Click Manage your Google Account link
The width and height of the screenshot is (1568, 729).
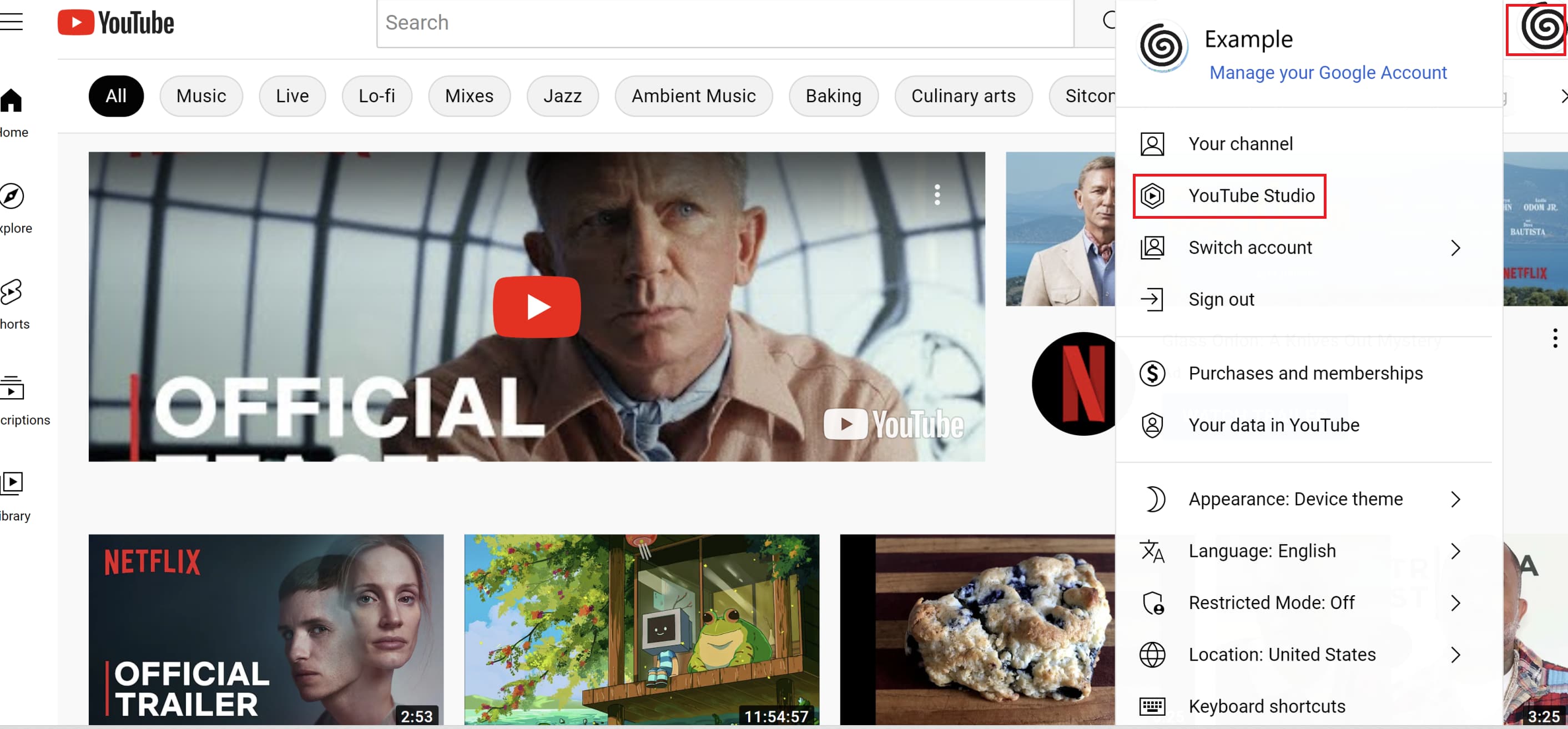[x=1327, y=73]
